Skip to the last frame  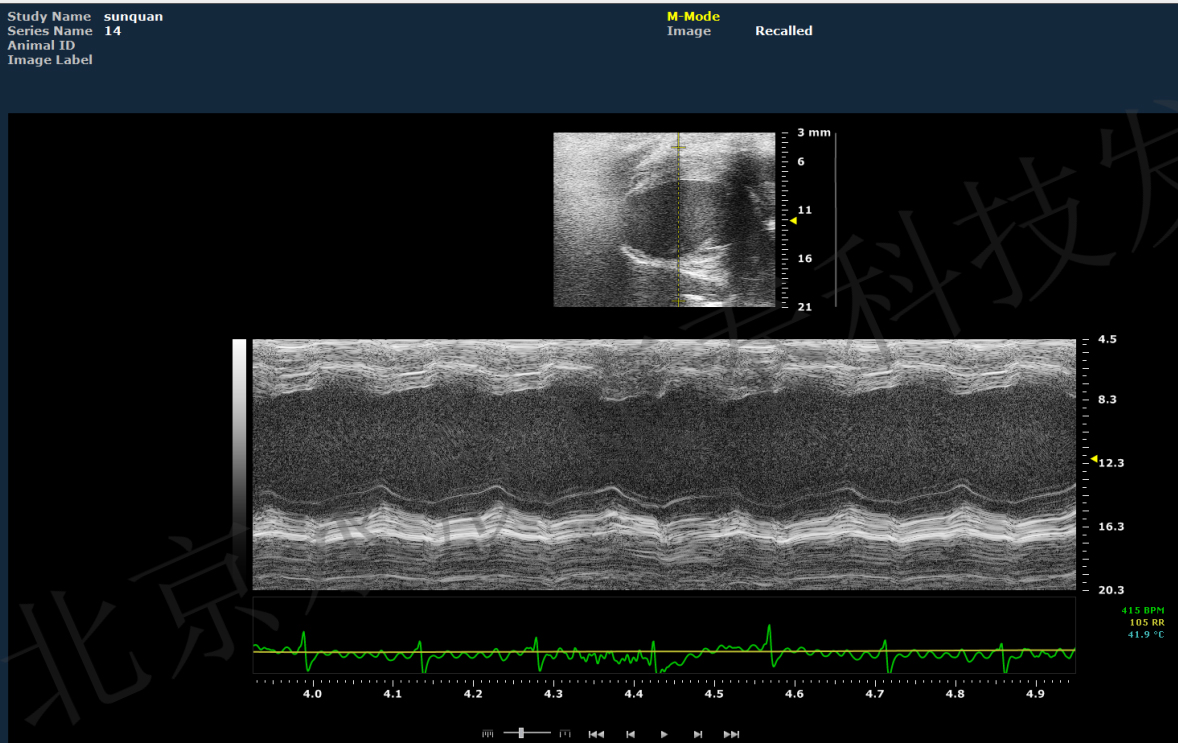pyautogui.click(x=731, y=734)
